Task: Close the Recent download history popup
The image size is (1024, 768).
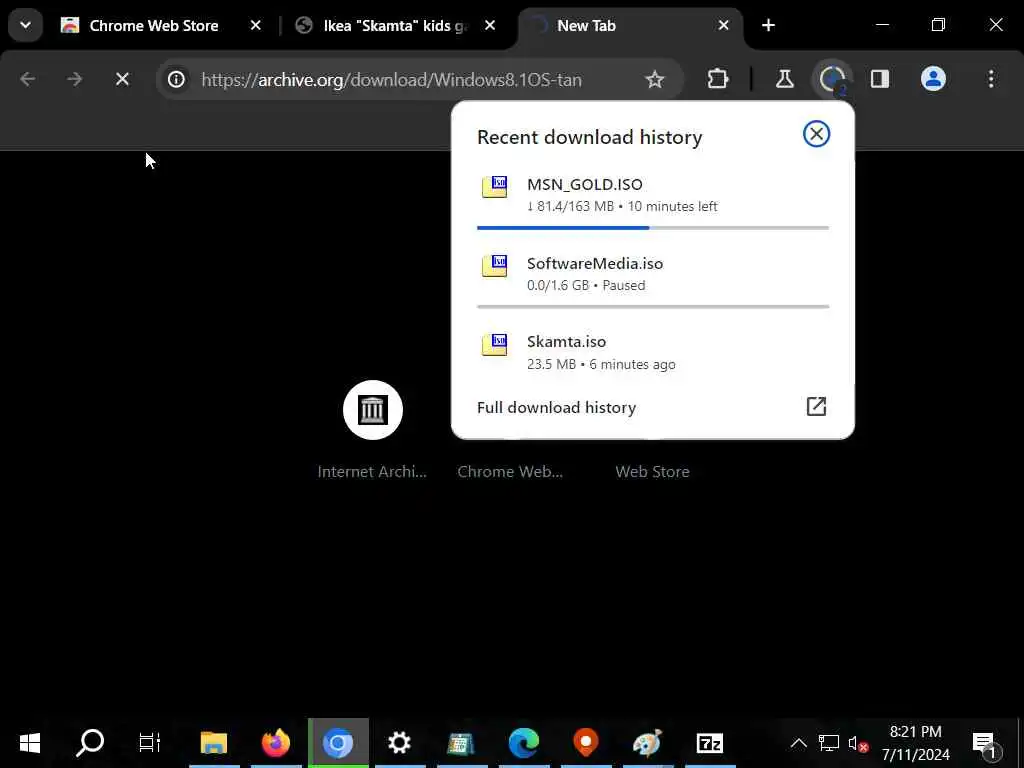Action: tap(816, 134)
